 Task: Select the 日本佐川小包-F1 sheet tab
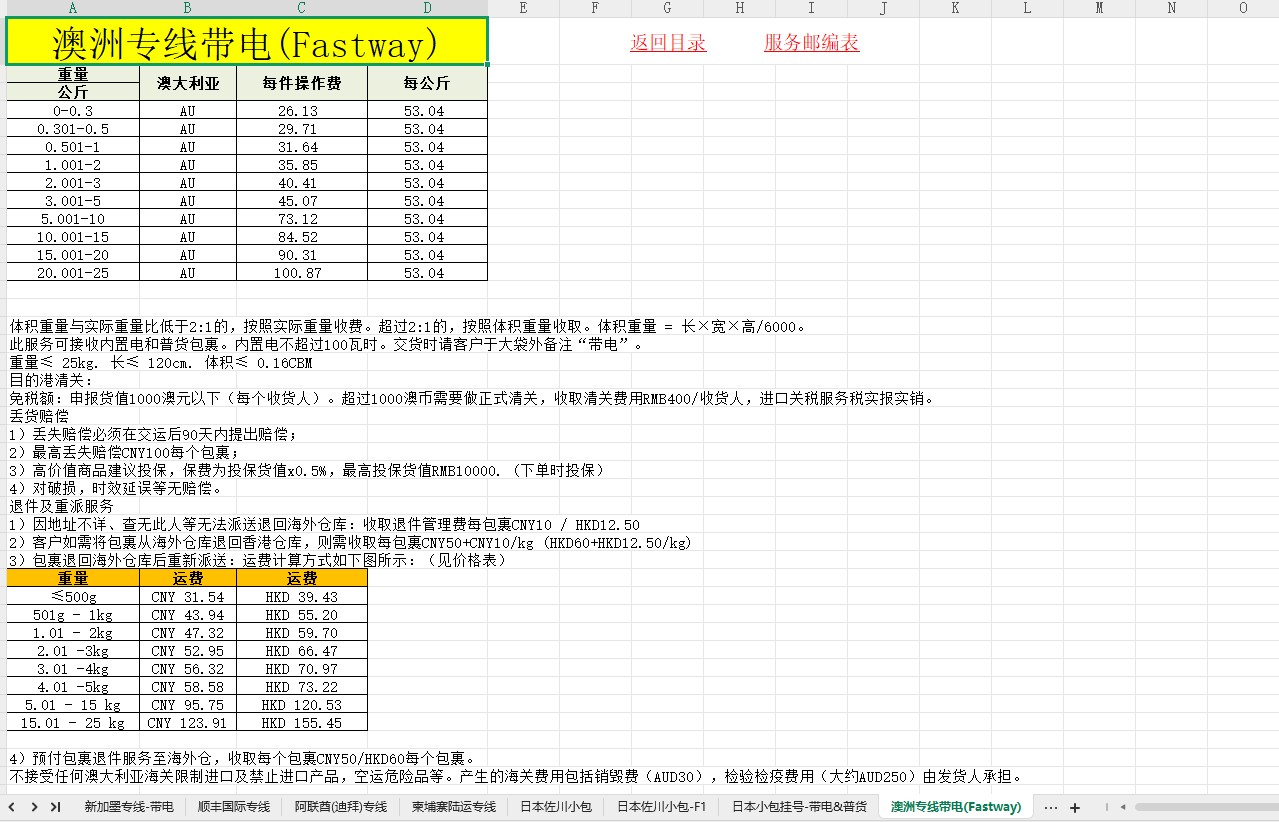[x=662, y=807]
